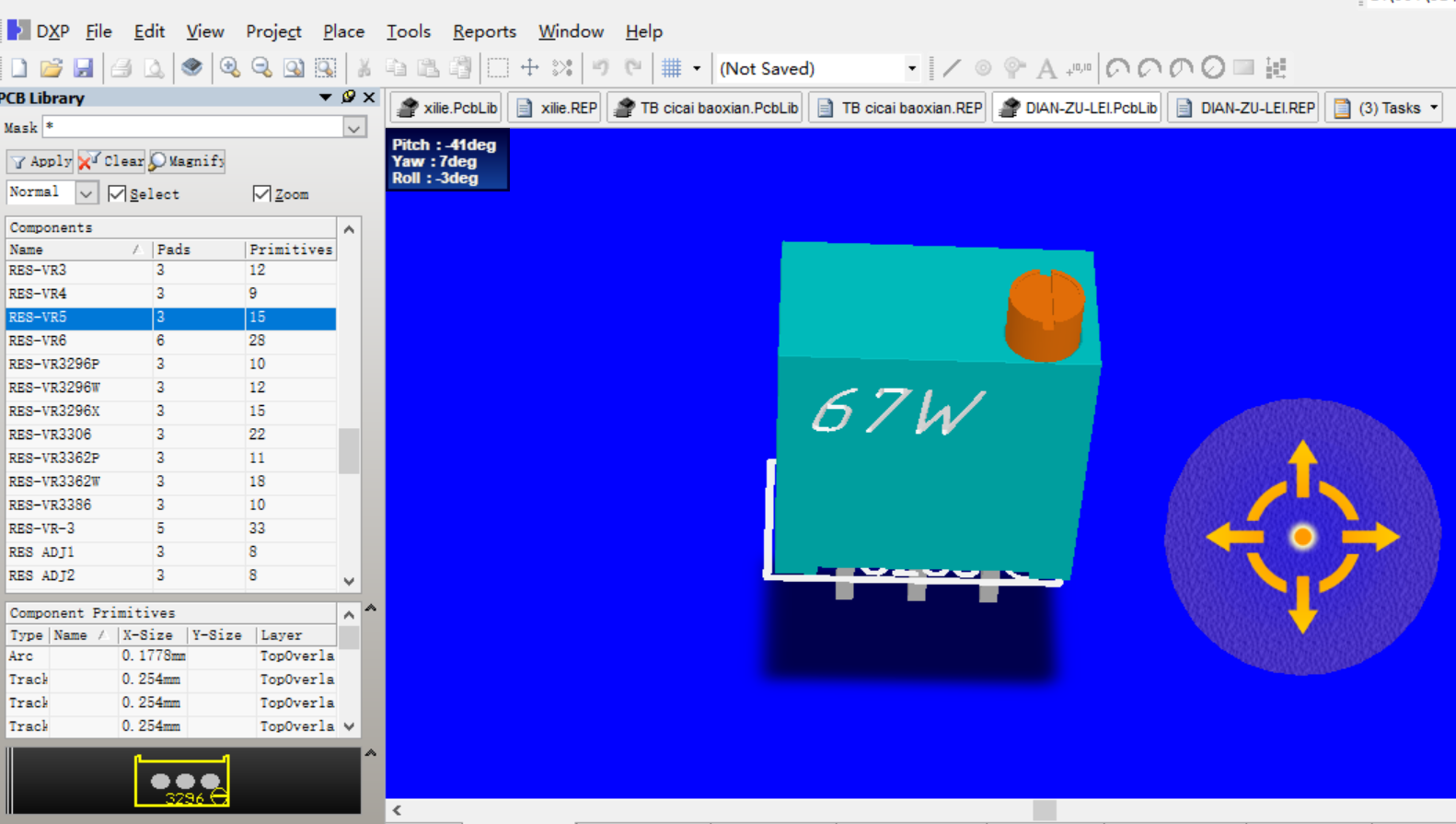Screen dimensions: 1456x824
Task: Open the Place menu
Action: coord(343,31)
